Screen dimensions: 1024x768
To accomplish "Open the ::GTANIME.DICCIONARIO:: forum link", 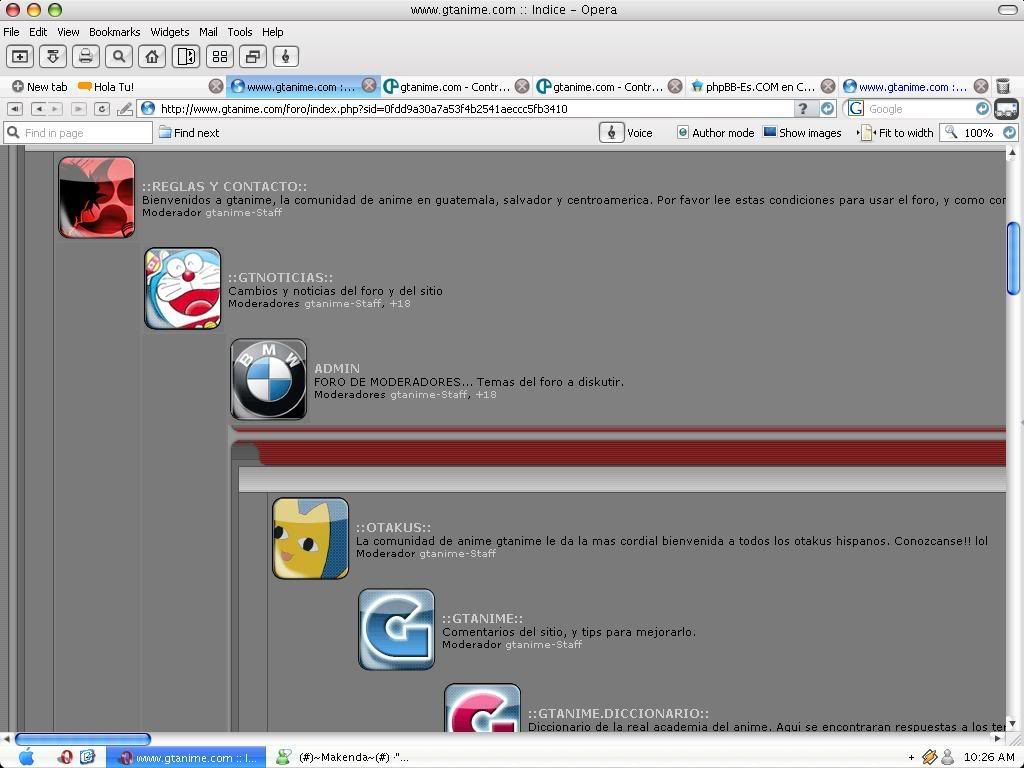I will pos(618,714).
